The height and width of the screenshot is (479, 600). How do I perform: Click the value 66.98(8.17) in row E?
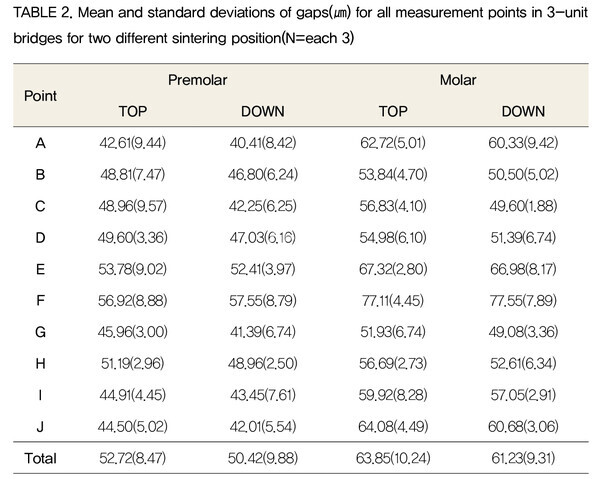coord(523,269)
